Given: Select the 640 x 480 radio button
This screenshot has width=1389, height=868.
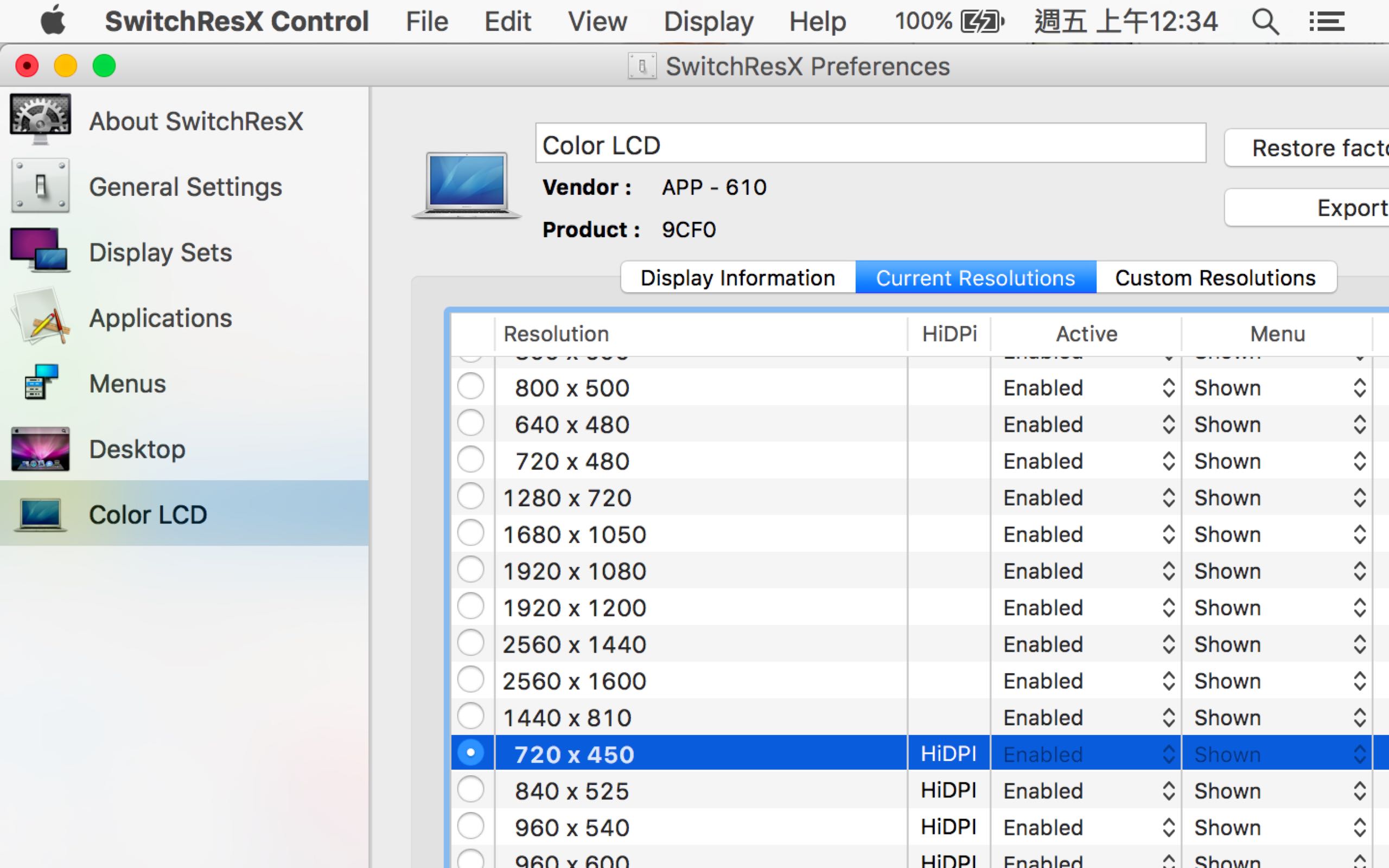Looking at the screenshot, I should tap(470, 423).
